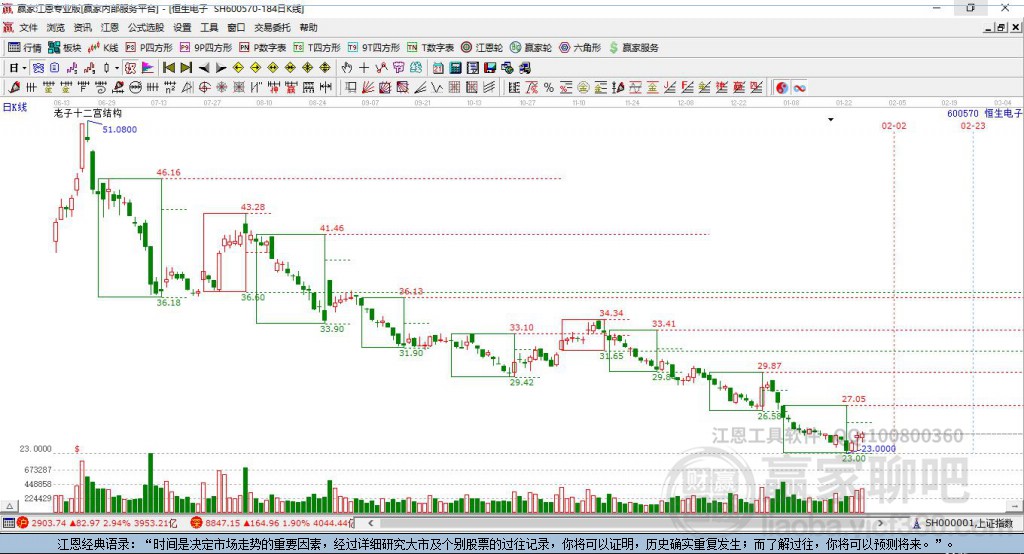Launch the 赢家轮 wheel tool
This screenshot has width=1024, height=554.
pos(531,48)
